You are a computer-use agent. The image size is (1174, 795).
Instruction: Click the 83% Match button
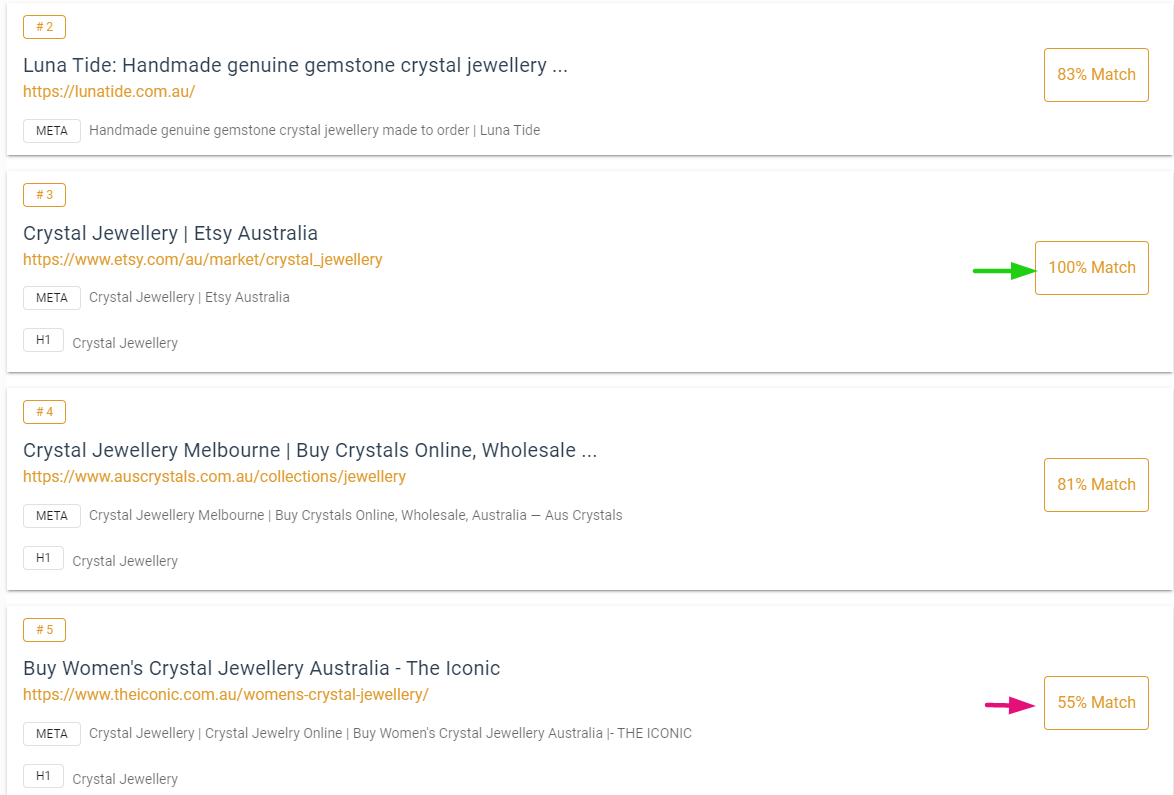point(1096,74)
